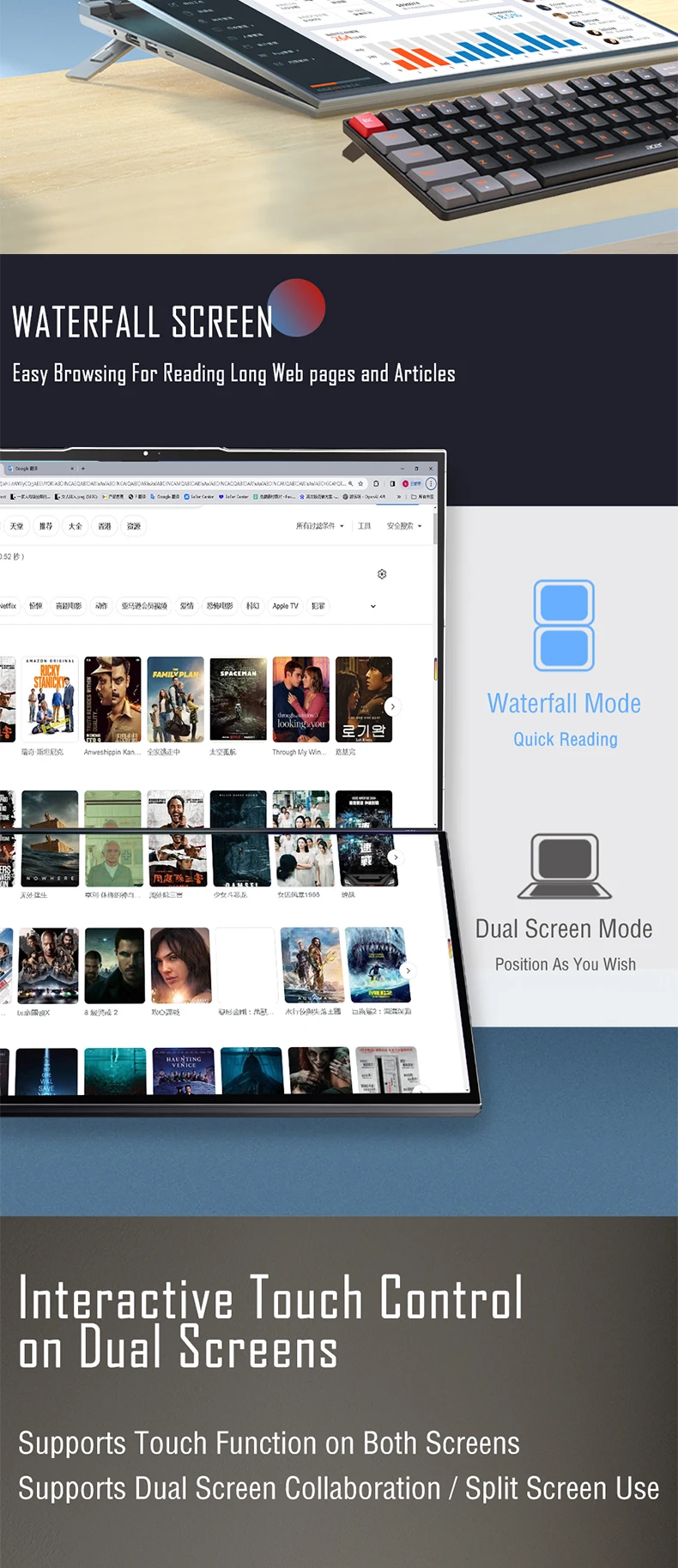This screenshot has width=678, height=1568.
Task: Click the bookmark star in the address bar
Action: [360, 484]
